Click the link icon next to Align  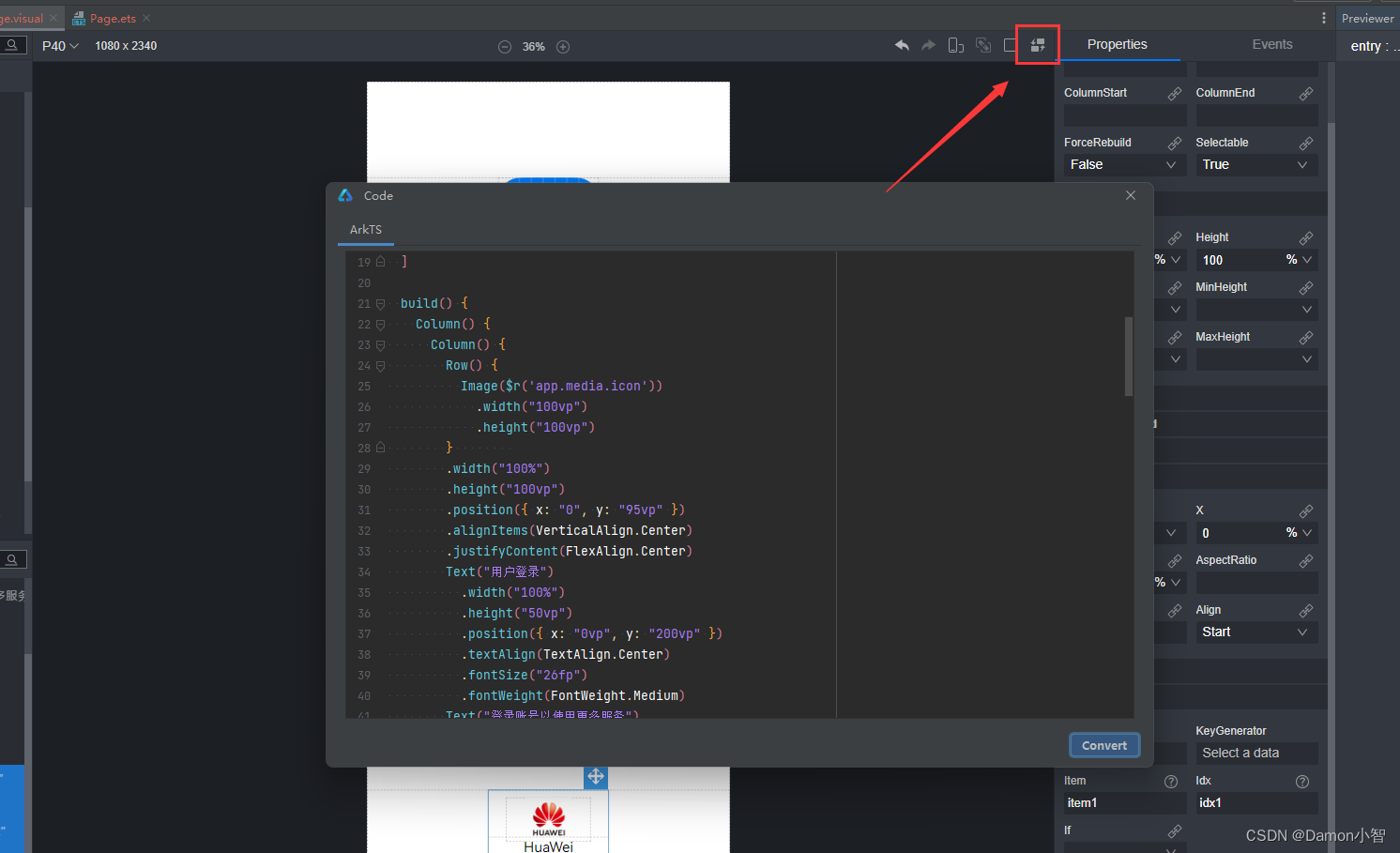[1305, 611]
